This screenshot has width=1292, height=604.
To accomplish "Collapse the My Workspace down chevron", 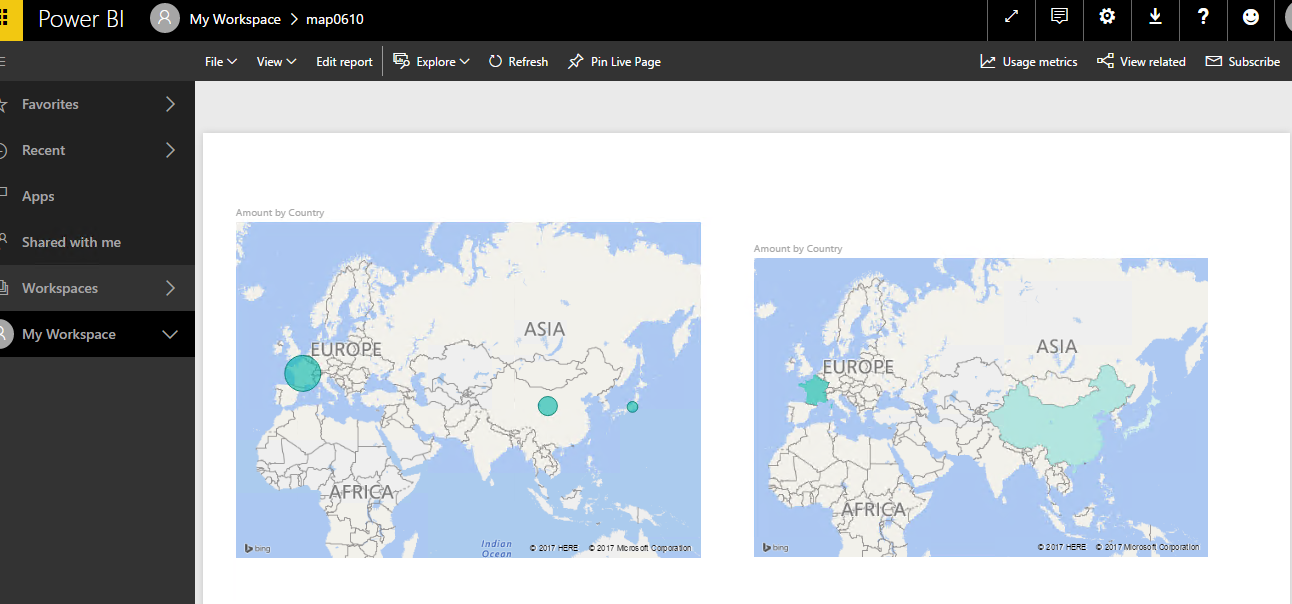I will (x=170, y=334).
